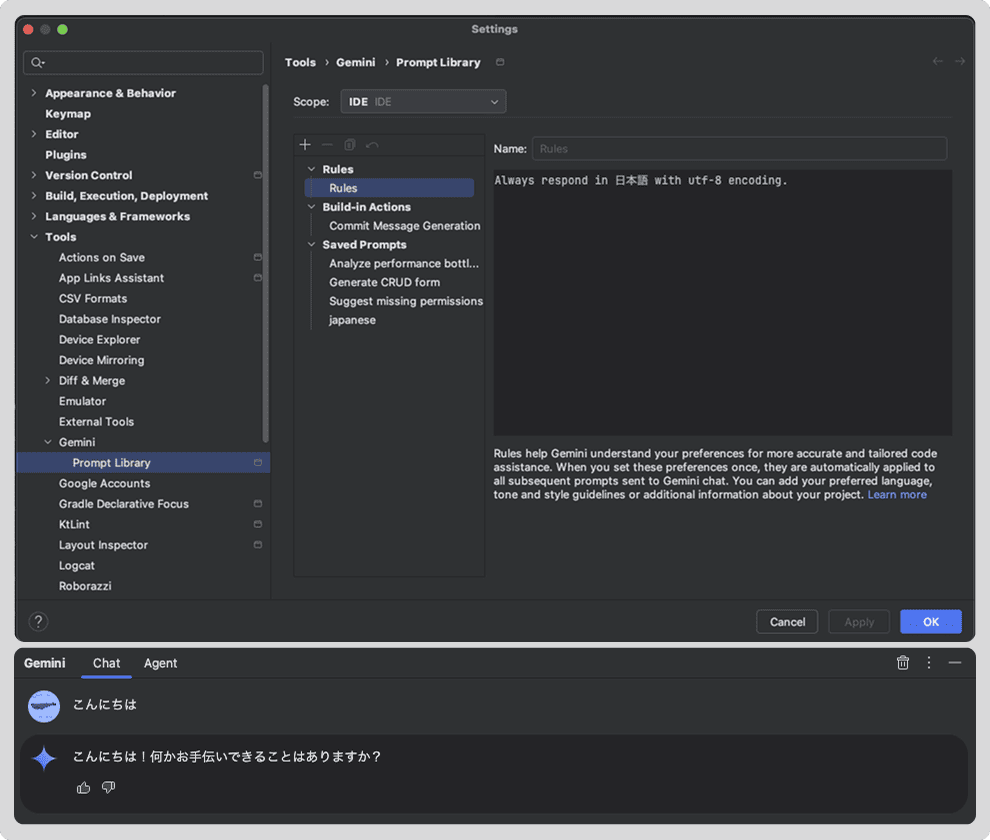Click project icon next to KtLint

tap(258, 524)
